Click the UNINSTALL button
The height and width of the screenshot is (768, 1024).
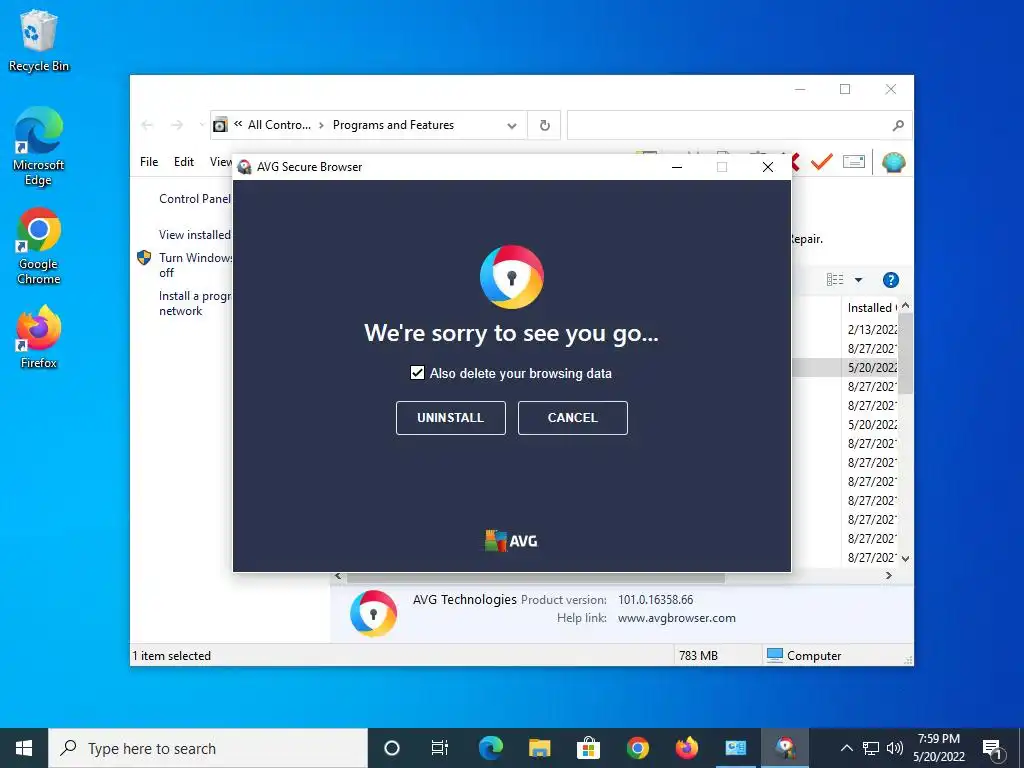(451, 418)
